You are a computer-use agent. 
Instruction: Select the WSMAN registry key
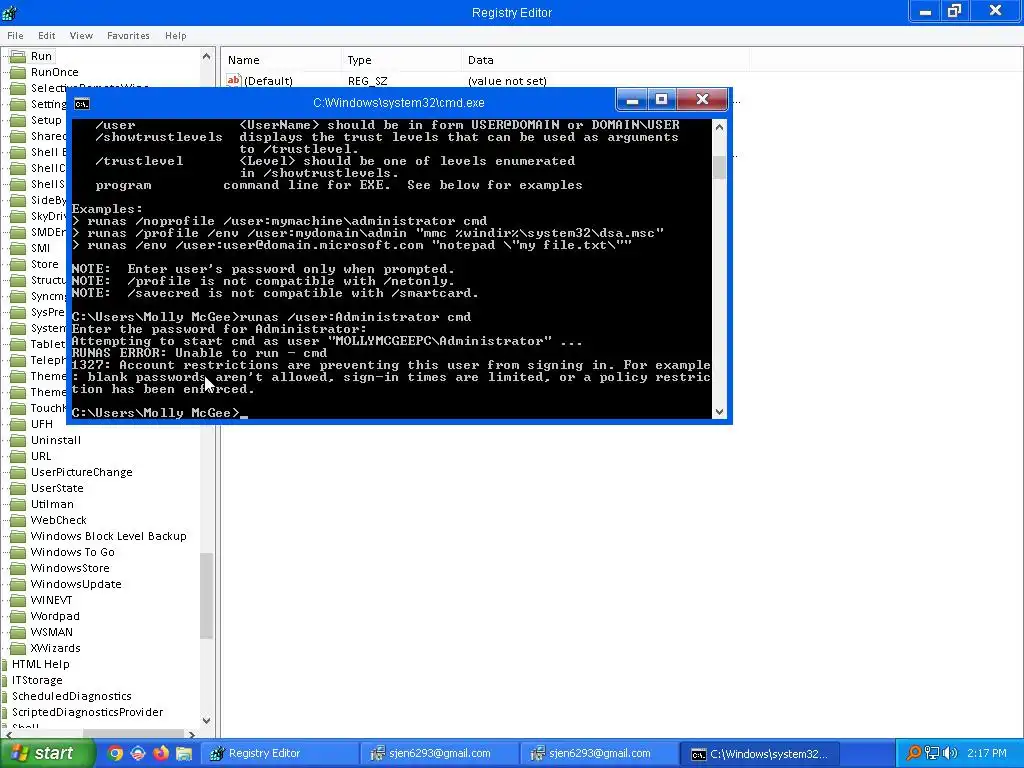(x=51, y=632)
